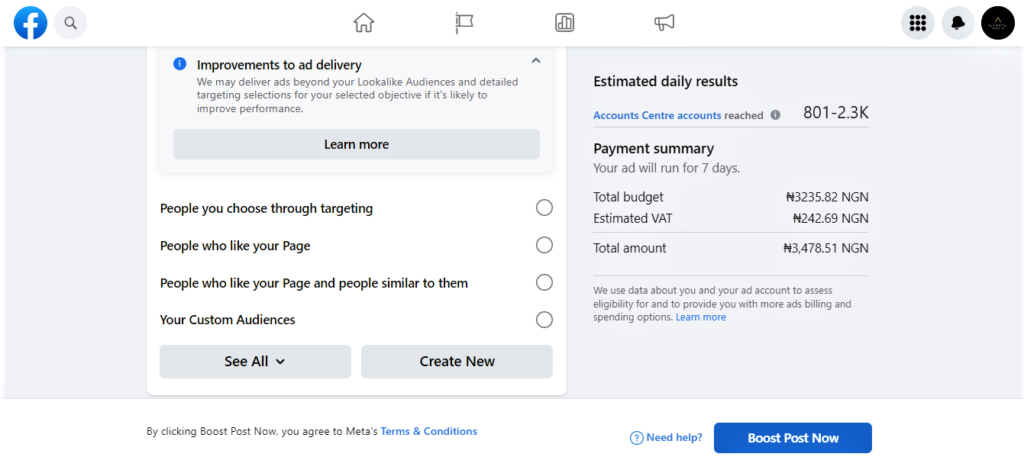Click the Boost Post Now button
The image size is (1024, 457).
tap(793, 438)
